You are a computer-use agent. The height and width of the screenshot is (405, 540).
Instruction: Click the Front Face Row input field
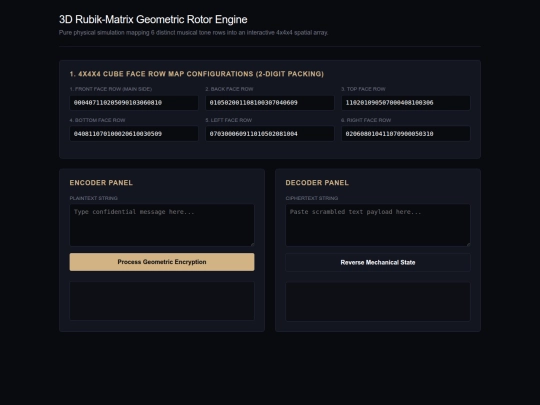134,103
